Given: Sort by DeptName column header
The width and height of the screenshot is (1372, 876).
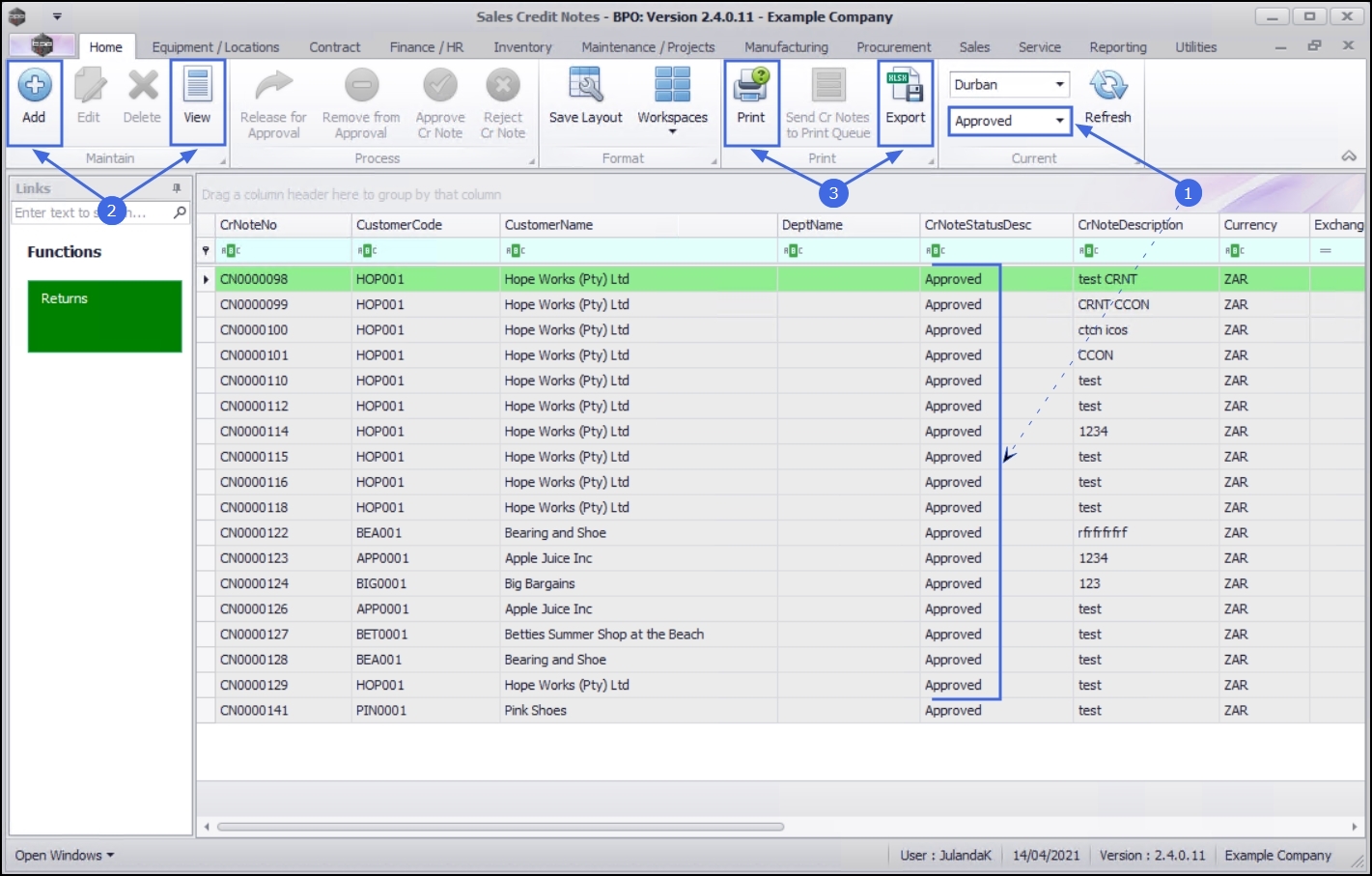Looking at the screenshot, I should coord(849,225).
